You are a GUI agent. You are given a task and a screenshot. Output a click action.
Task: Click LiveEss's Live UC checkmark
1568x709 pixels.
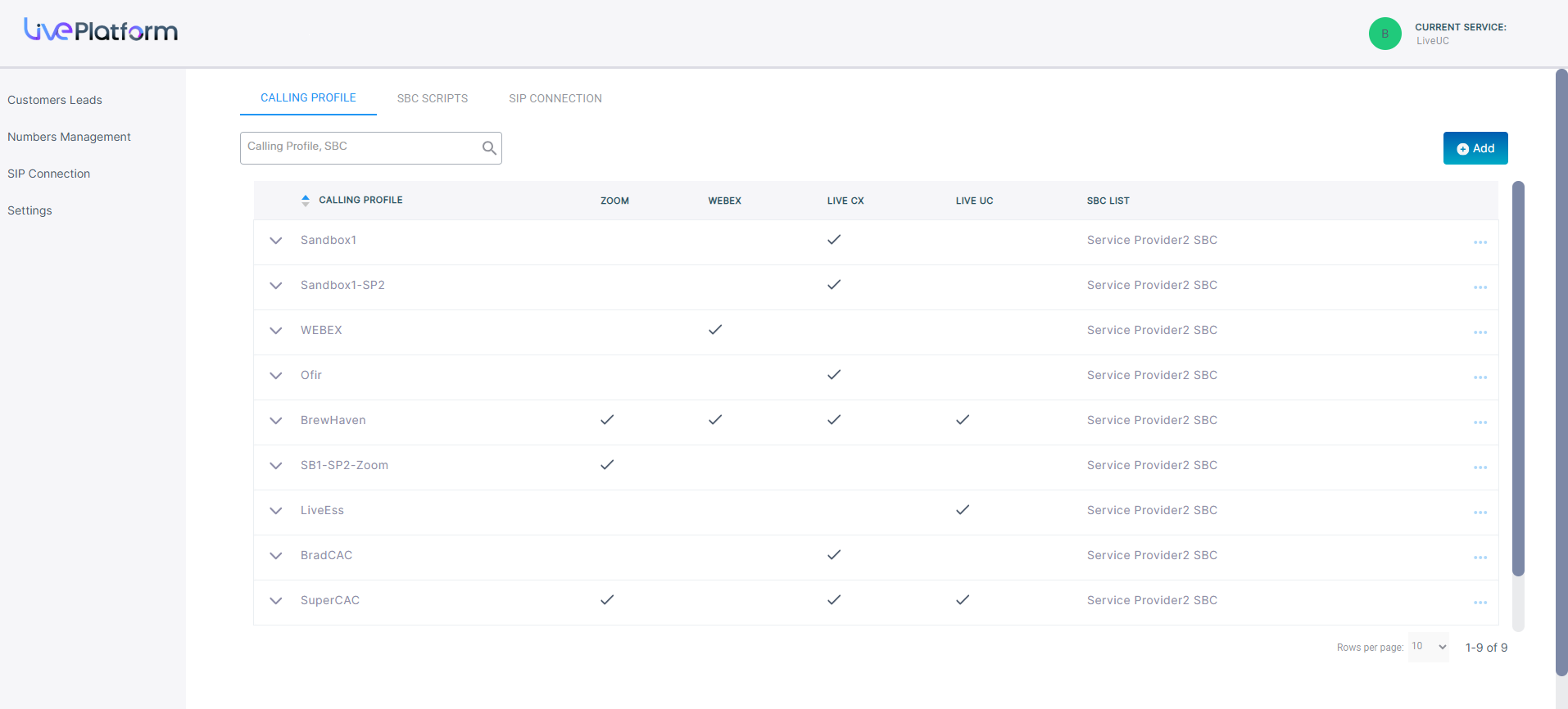click(x=963, y=510)
